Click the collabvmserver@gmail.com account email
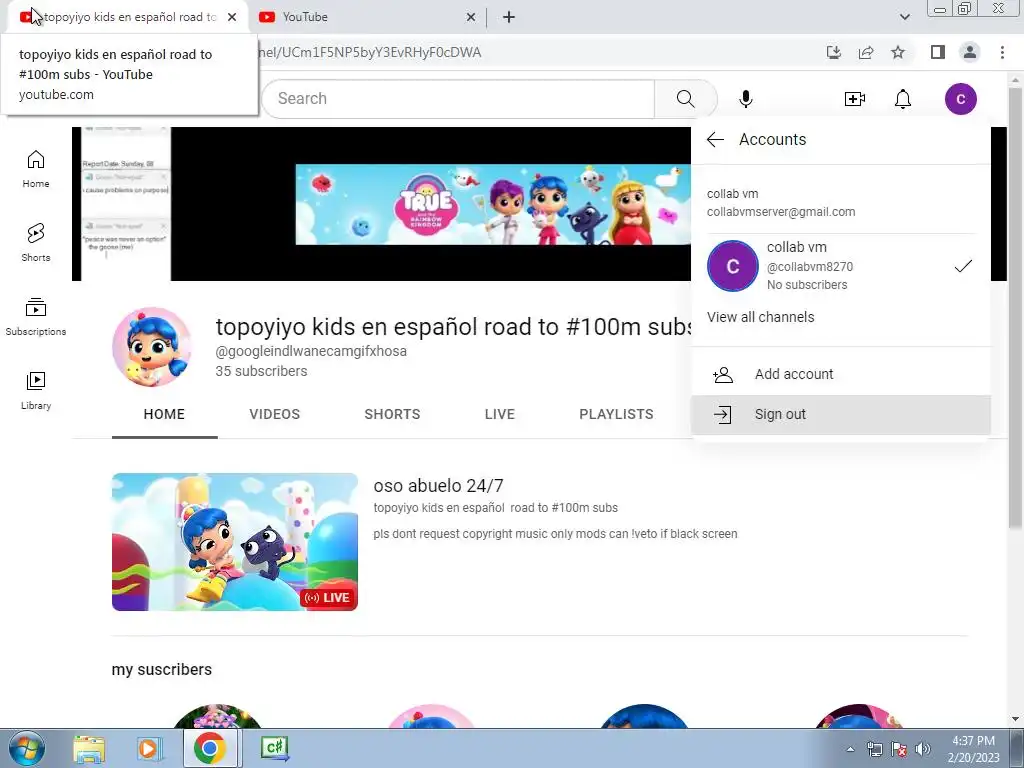The image size is (1024, 768). click(x=781, y=212)
